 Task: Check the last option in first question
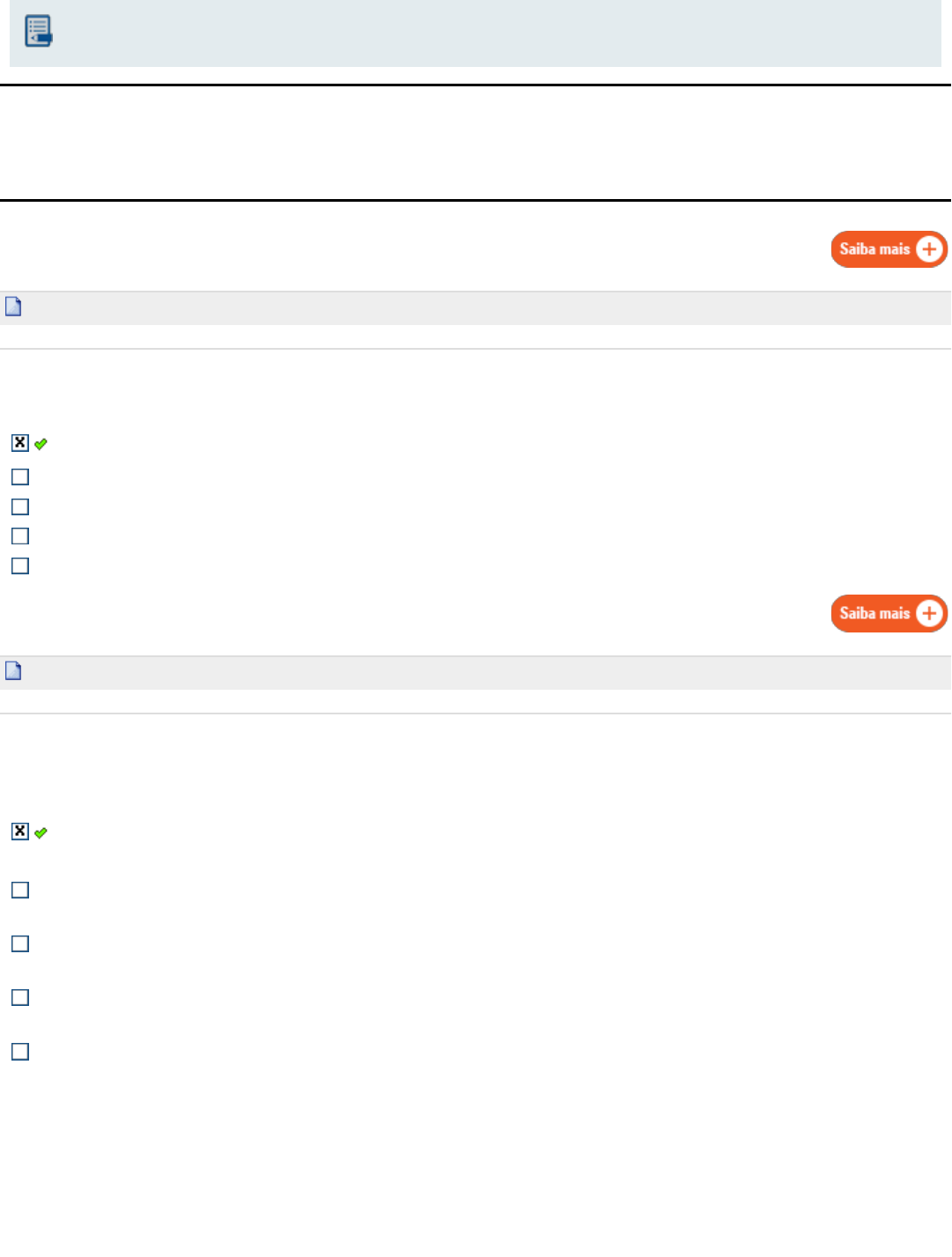[x=20, y=566]
